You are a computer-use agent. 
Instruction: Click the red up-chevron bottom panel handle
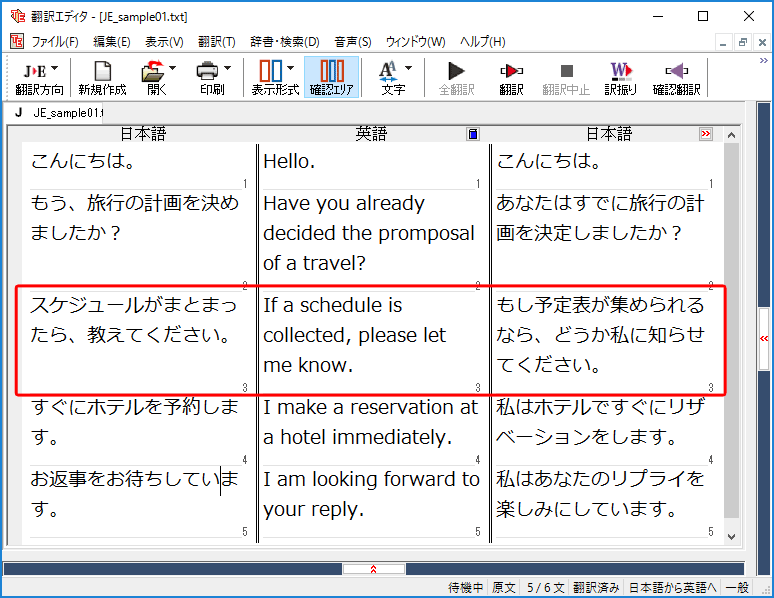click(x=374, y=569)
